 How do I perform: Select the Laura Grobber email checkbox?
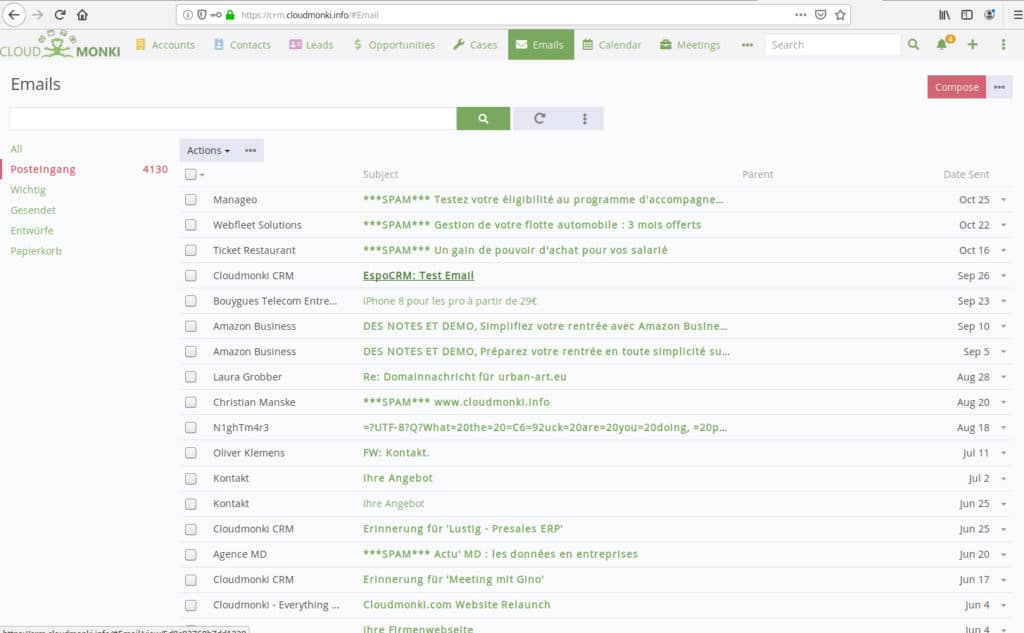click(191, 377)
